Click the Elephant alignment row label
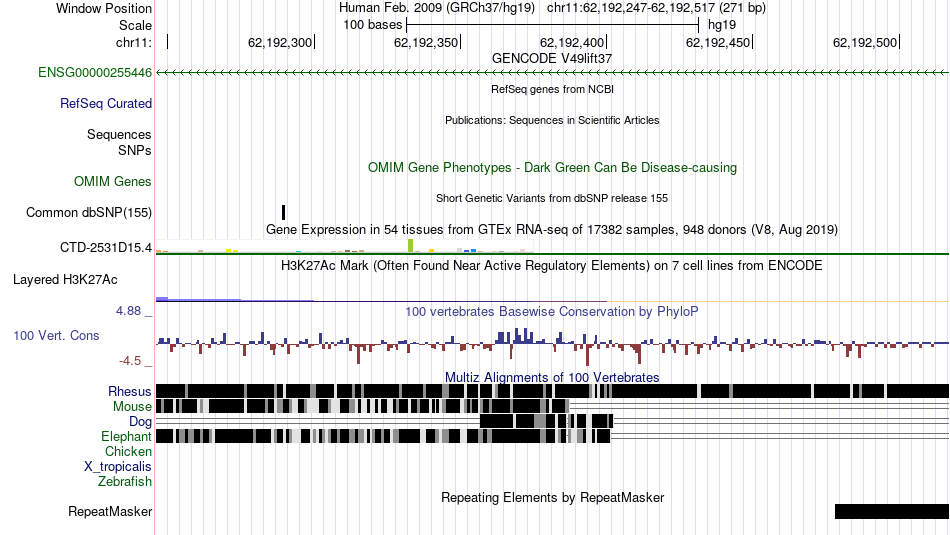The image size is (950, 535). tap(127, 437)
